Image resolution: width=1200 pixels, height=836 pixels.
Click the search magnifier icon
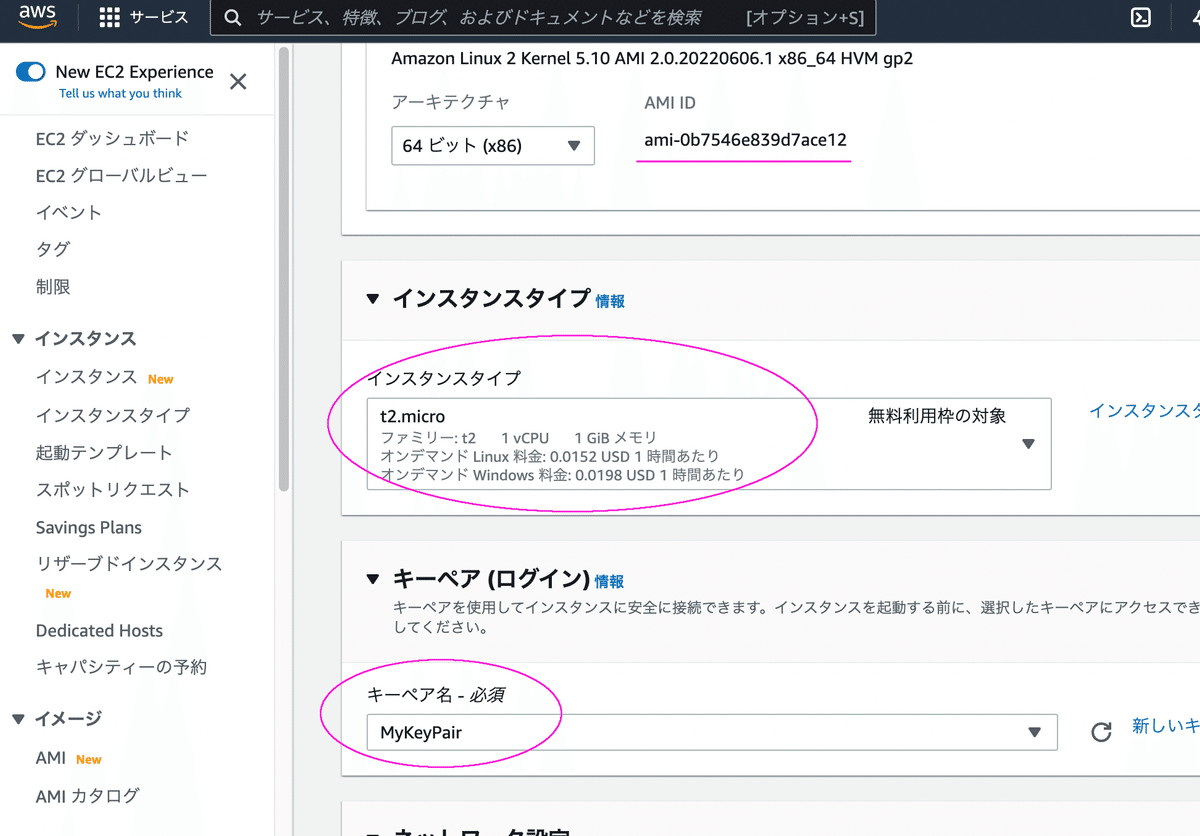[x=233, y=18]
